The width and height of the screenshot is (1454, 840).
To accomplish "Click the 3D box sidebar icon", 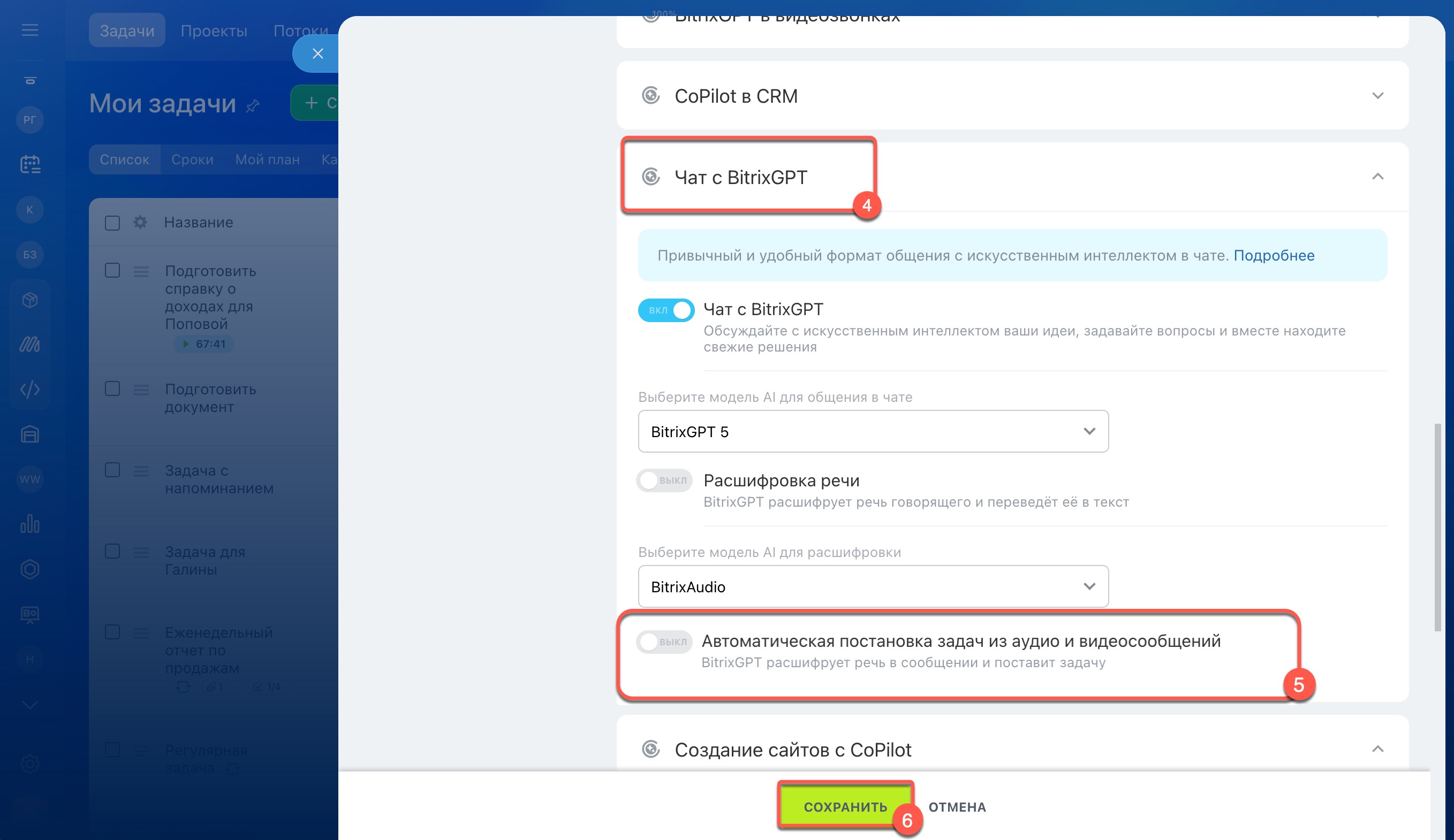I will click(30, 300).
